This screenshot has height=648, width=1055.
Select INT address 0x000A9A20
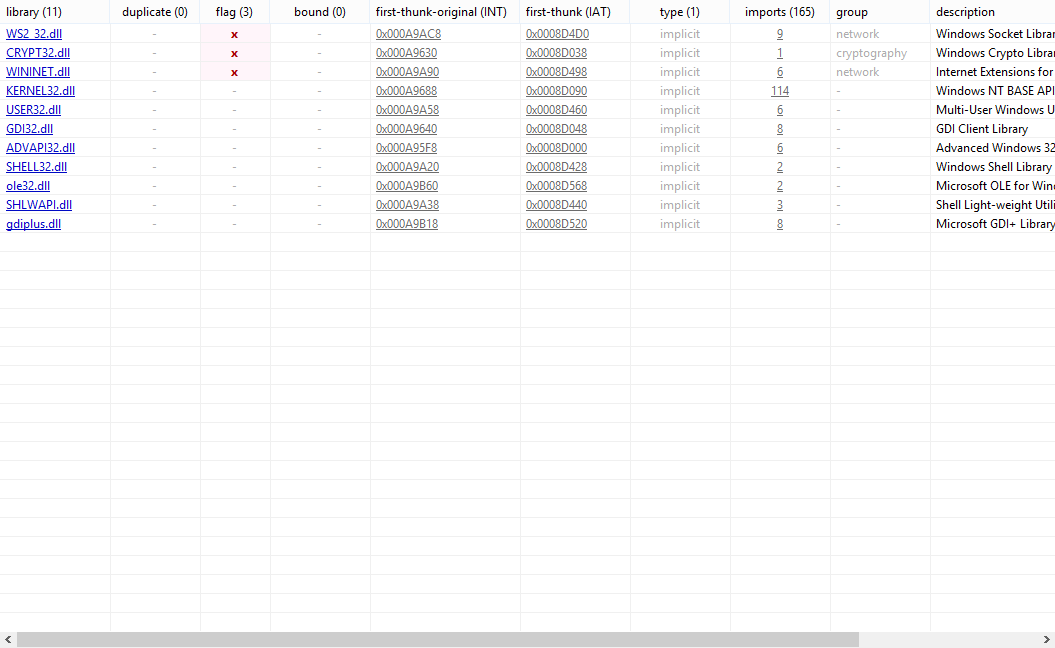(x=407, y=167)
